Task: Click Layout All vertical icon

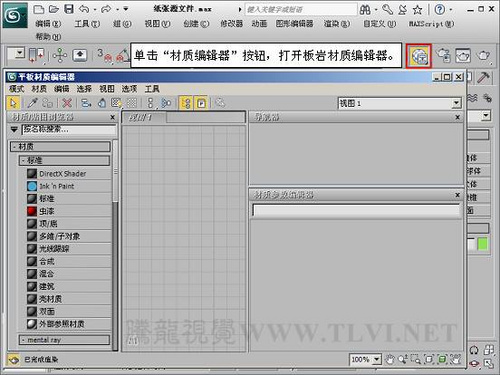Action: [150, 103]
